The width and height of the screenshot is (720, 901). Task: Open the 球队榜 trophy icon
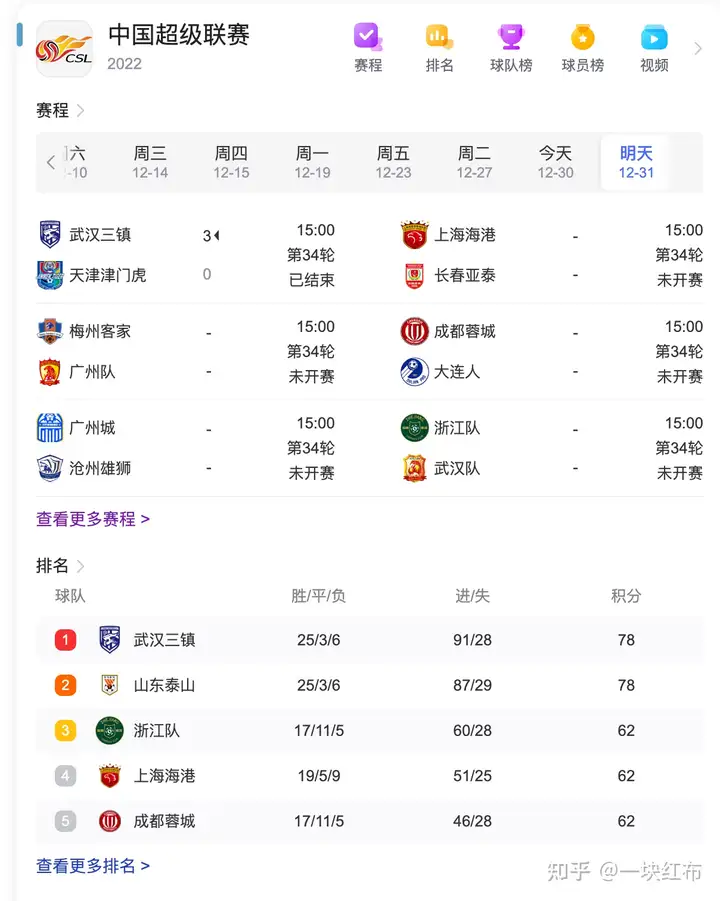511,38
